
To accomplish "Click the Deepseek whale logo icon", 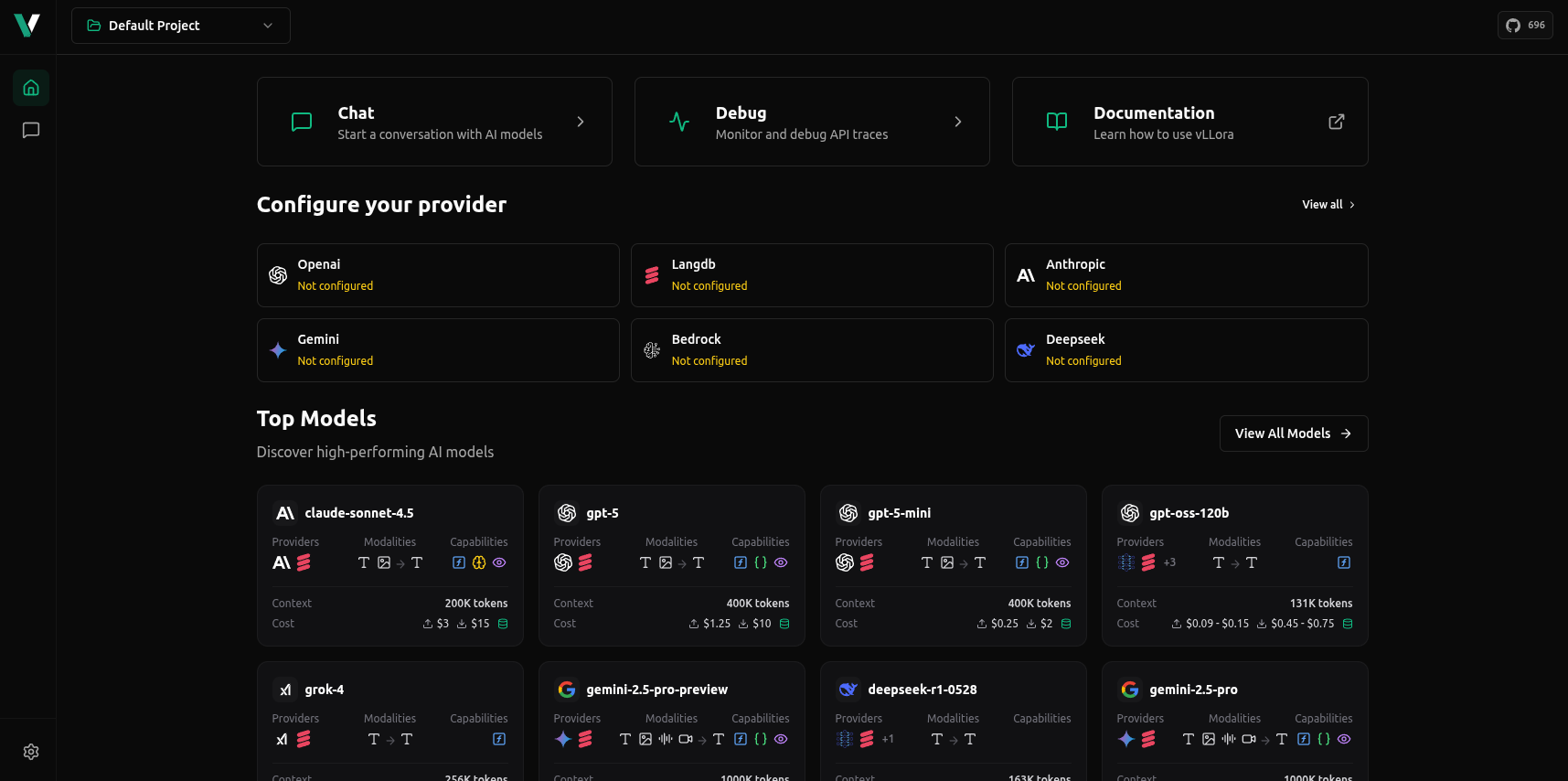I will 1026,350.
